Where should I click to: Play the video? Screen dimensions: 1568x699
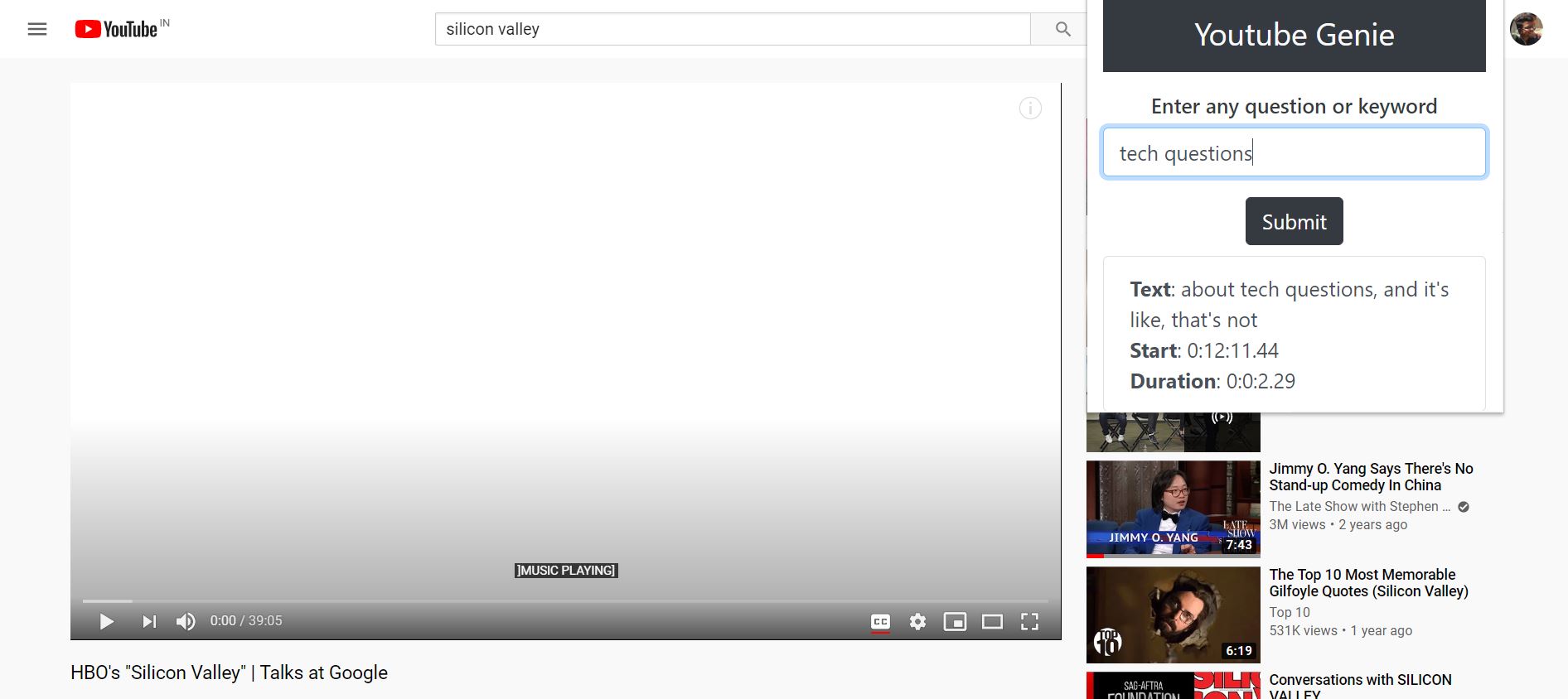click(106, 621)
